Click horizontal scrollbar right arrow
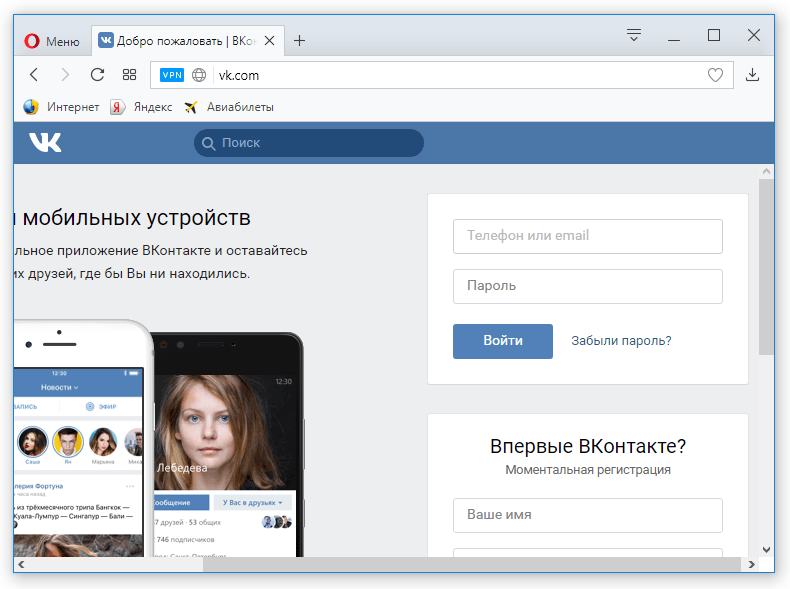 [x=752, y=564]
